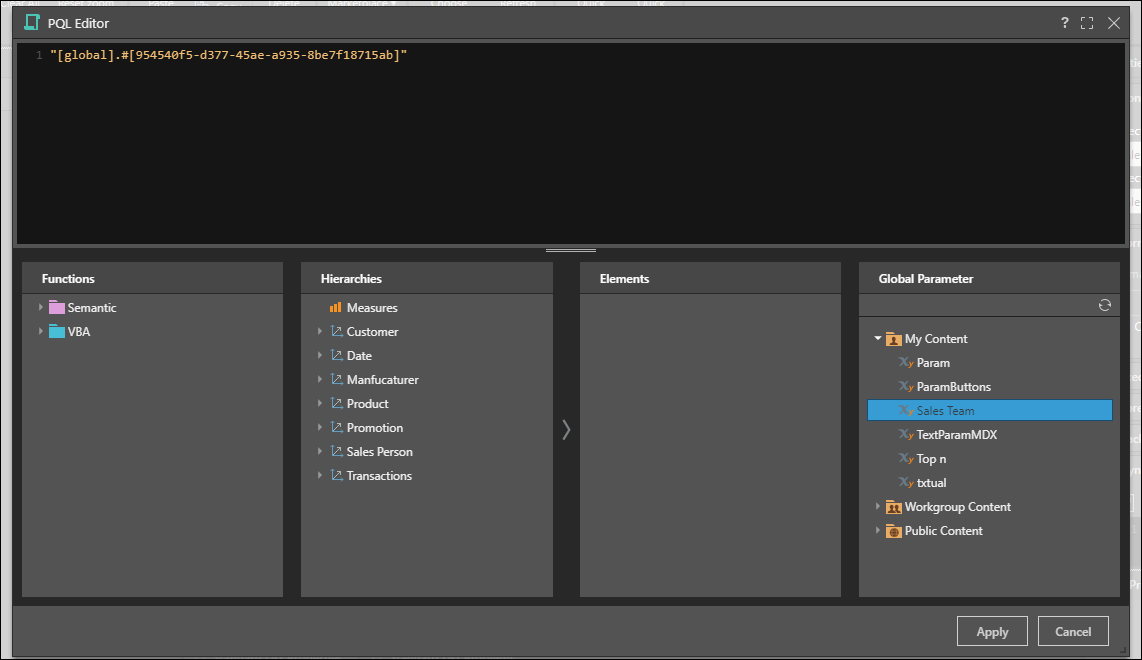Image resolution: width=1142 pixels, height=660 pixels.
Task: Click the arrow between Hierarchies and Elements
Action: click(x=566, y=429)
